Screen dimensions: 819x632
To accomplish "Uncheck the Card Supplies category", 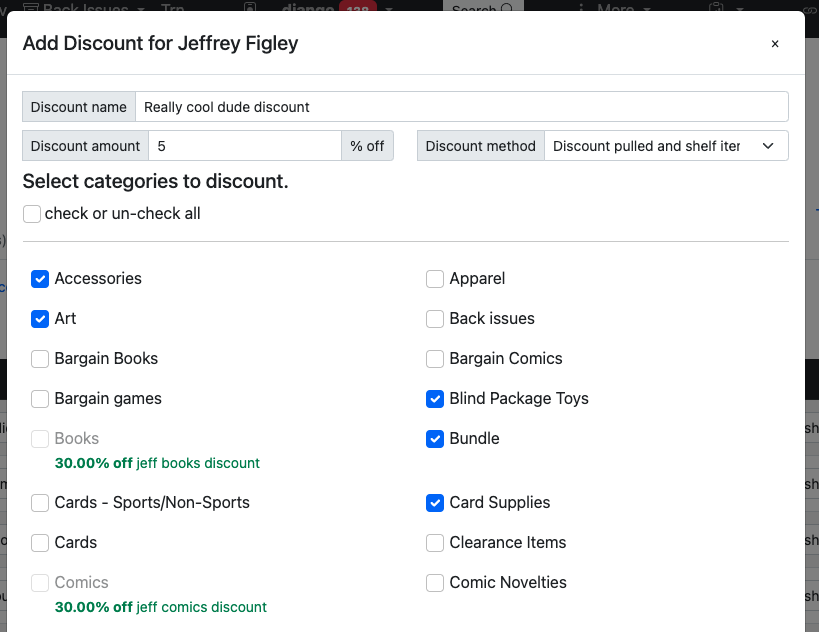I will coord(435,502).
